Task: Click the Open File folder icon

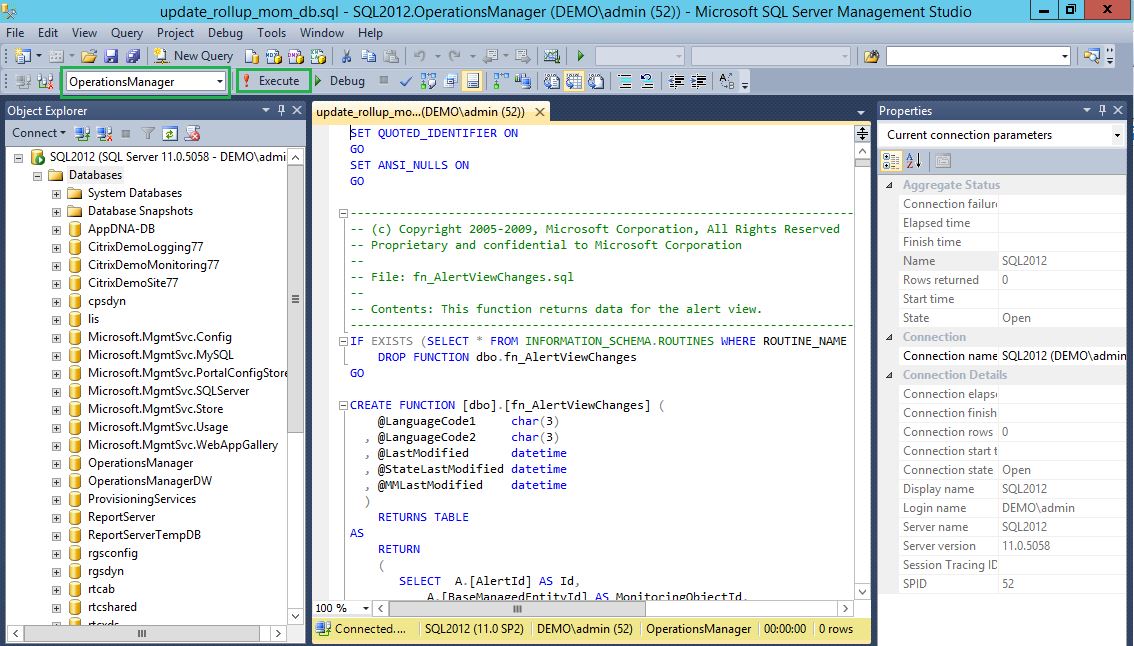Action: (x=89, y=56)
